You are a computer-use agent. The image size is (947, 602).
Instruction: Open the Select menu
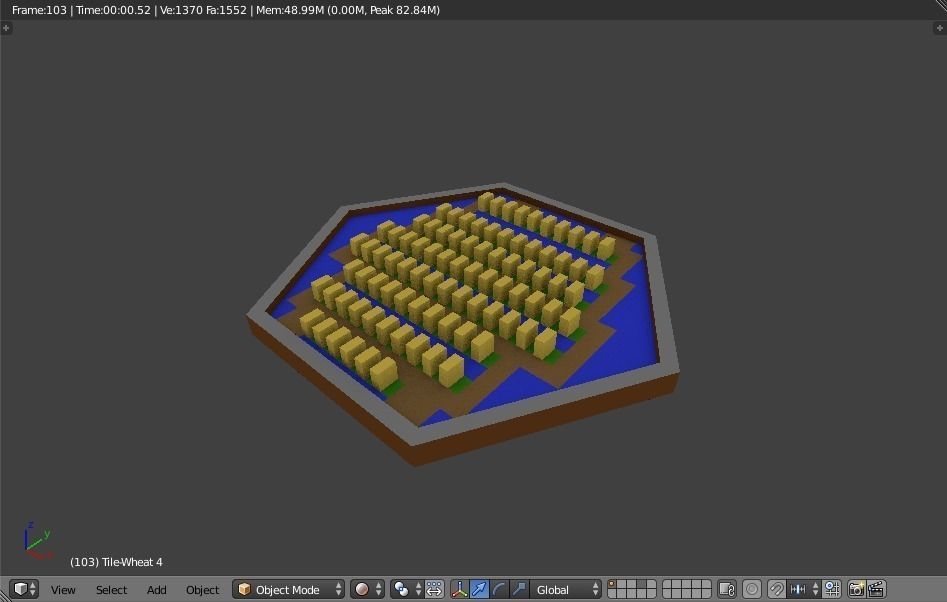pos(111,590)
